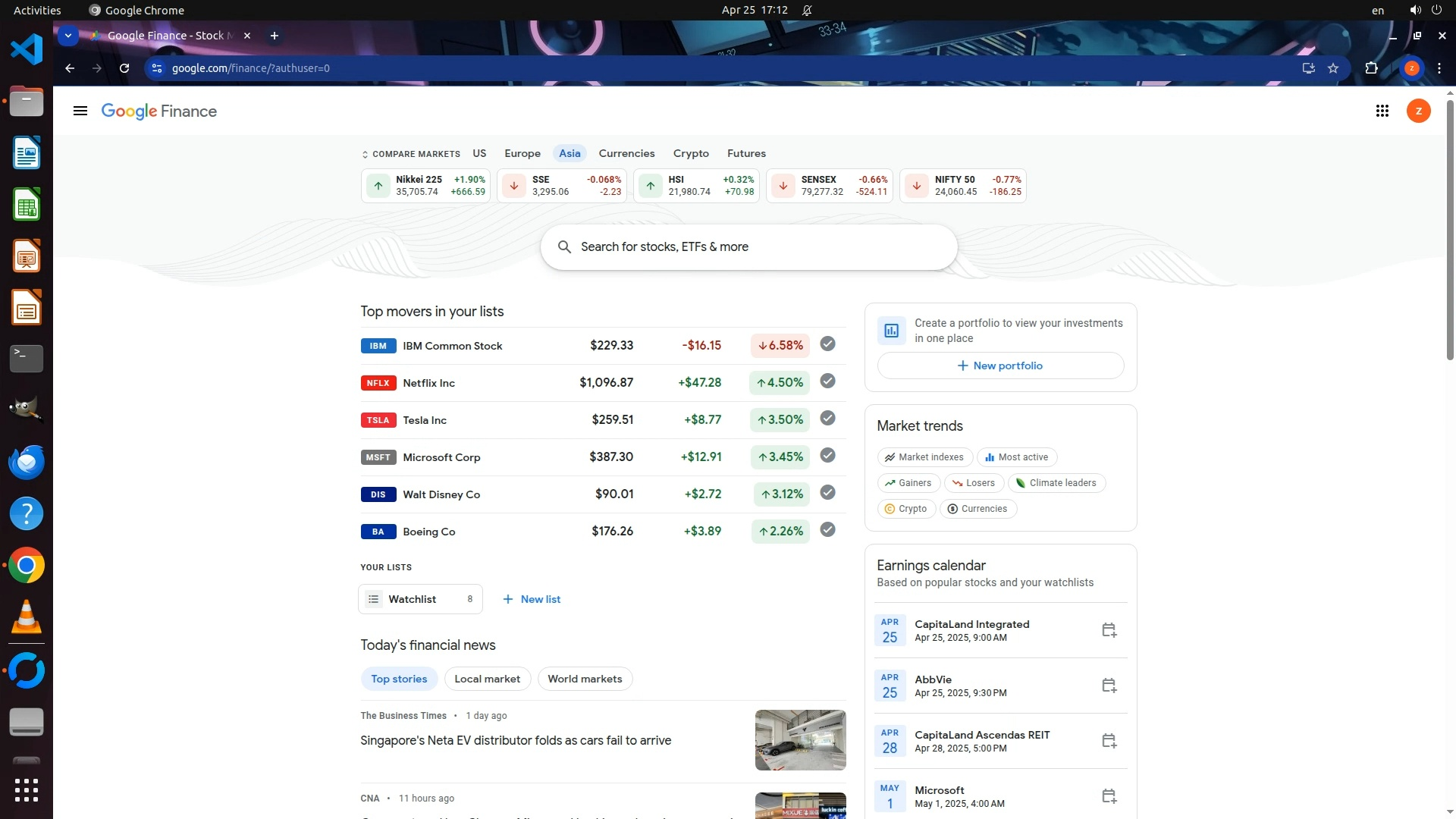Viewport: 1456px width, 819px height.
Task: Toggle Netflix Inc watchlist checkmark
Action: [827, 381]
